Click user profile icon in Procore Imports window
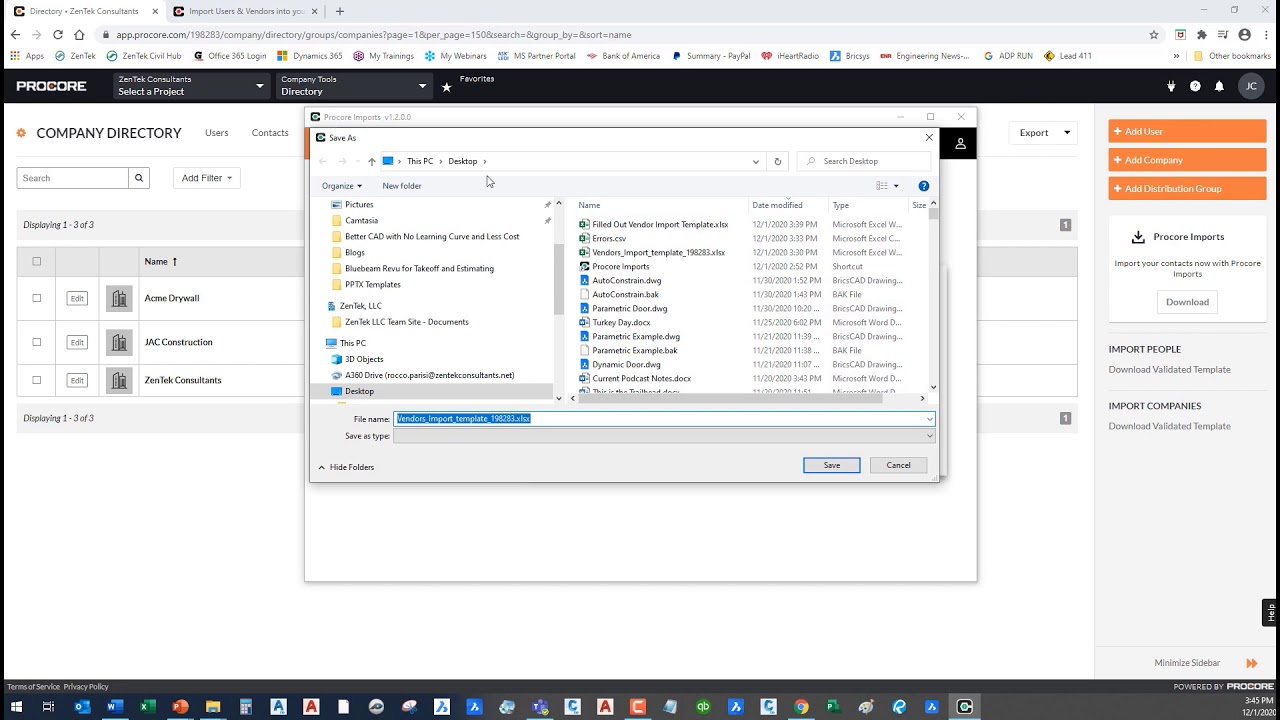Screen dimensions: 1280x720 click(x=960, y=144)
